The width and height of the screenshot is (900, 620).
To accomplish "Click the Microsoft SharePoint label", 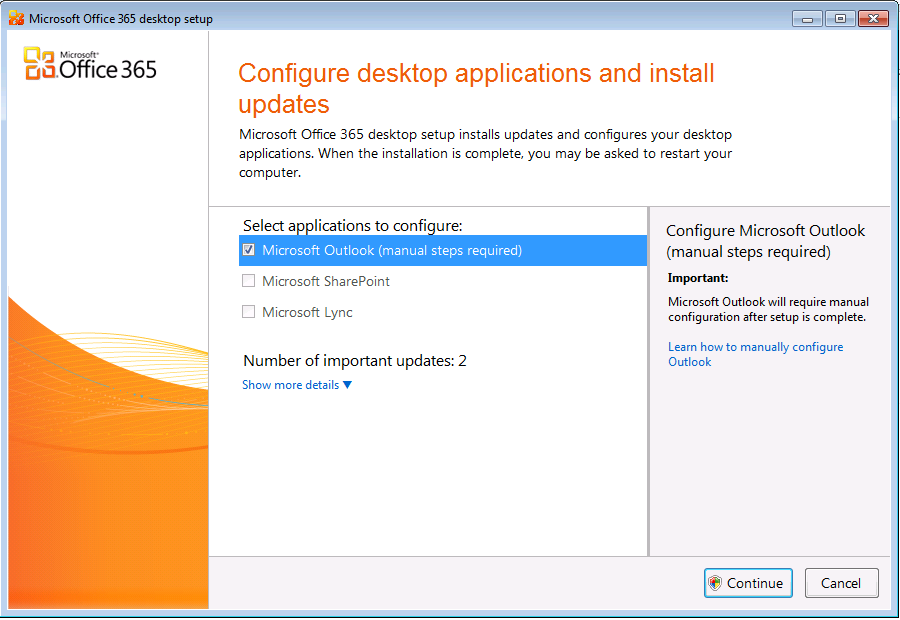I will pyautogui.click(x=326, y=281).
